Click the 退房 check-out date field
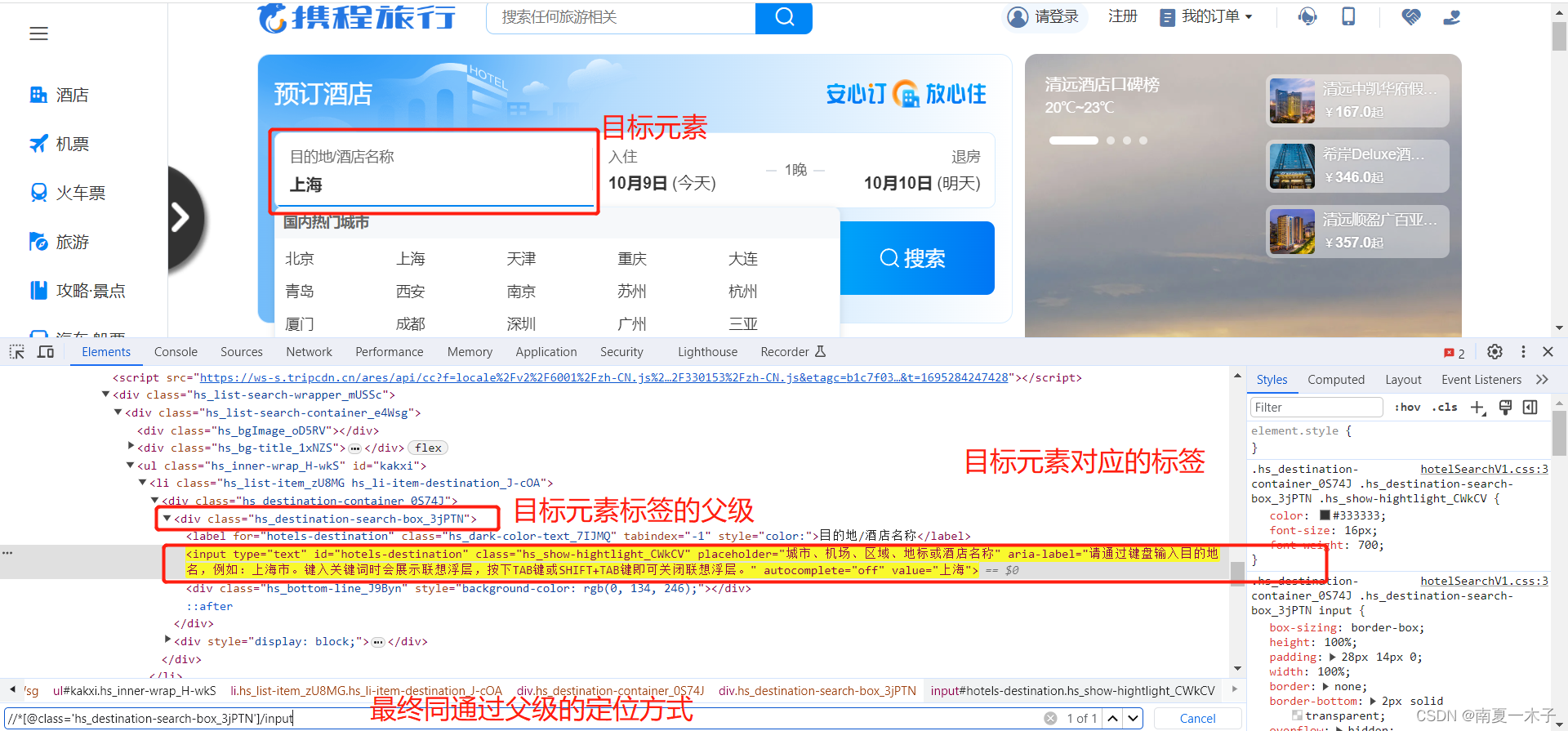The width and height of the screenshot is (1568, 731). coord(921,170)
